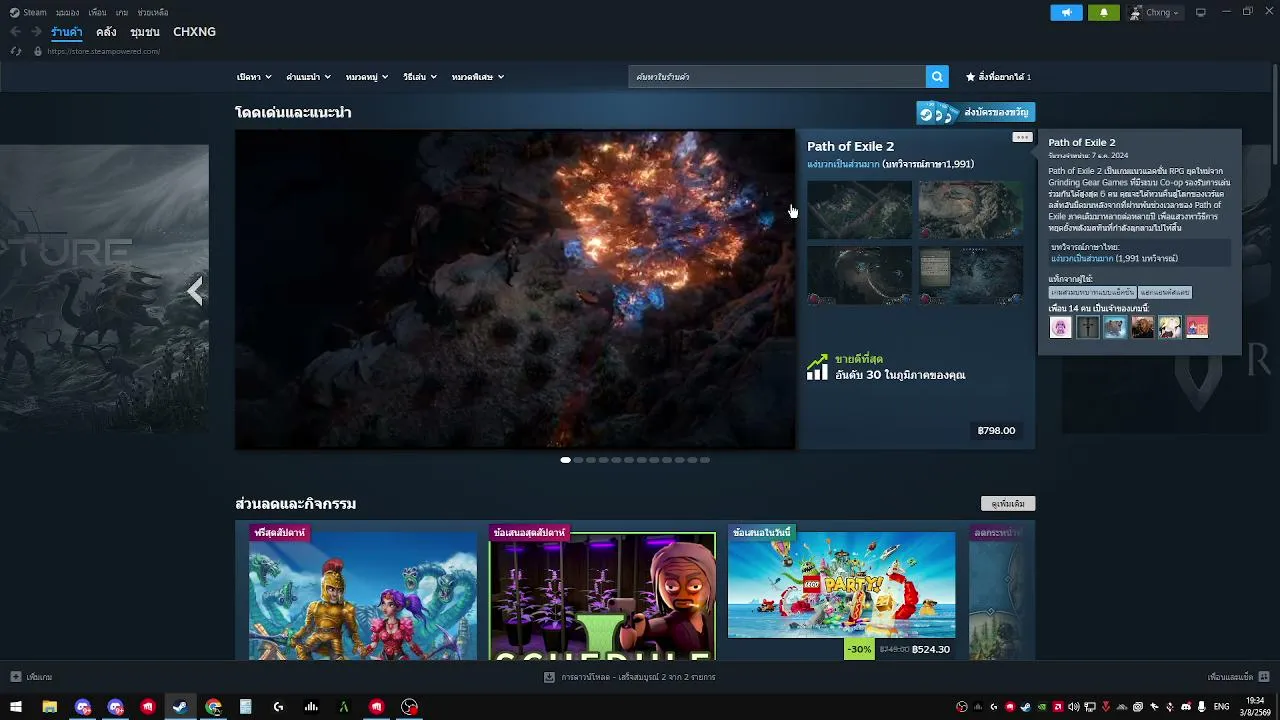Expand the วิธีเล่น dropdown in the store menu
Screen dimensions: 1280x720
(x=420, y=77)
